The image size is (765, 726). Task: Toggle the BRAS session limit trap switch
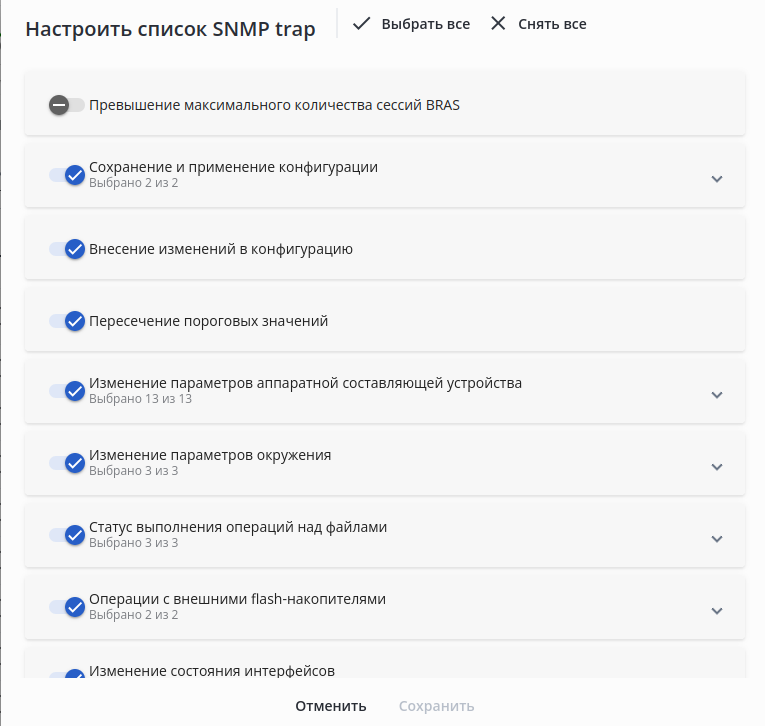pos(66,104)
